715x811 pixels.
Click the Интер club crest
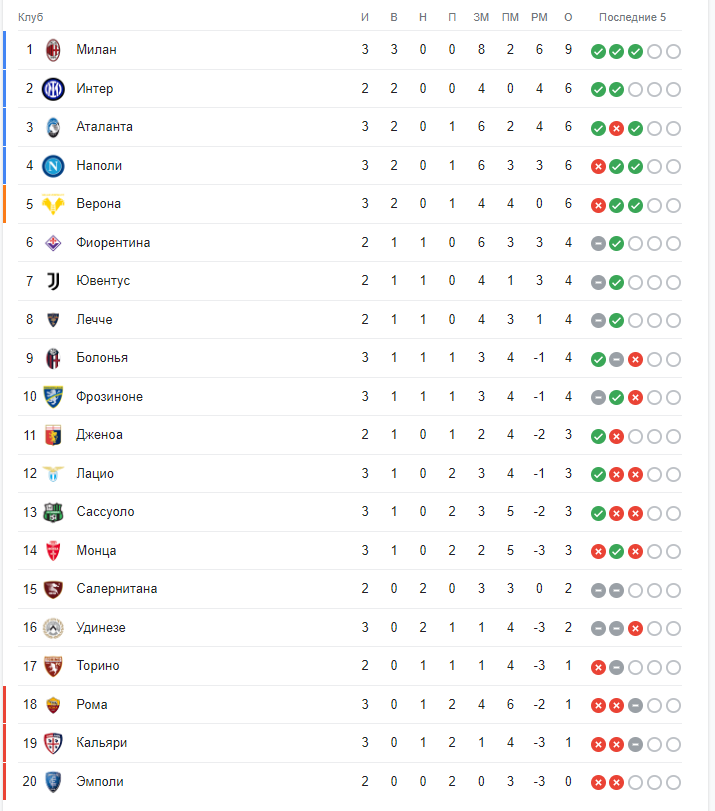53,89
